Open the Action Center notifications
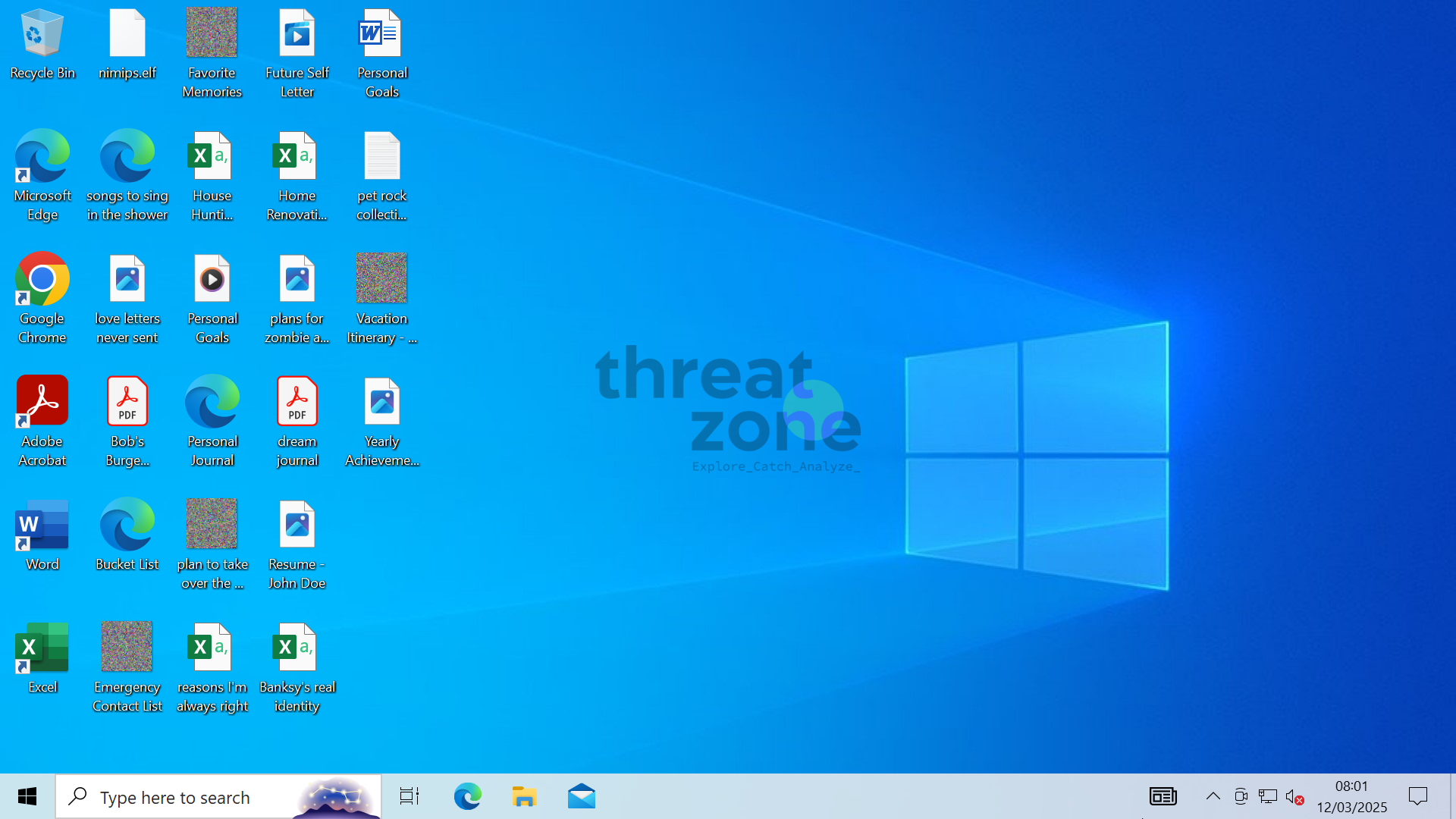The width and height of the screenshot is (1456, 819). pos(1418,796)
